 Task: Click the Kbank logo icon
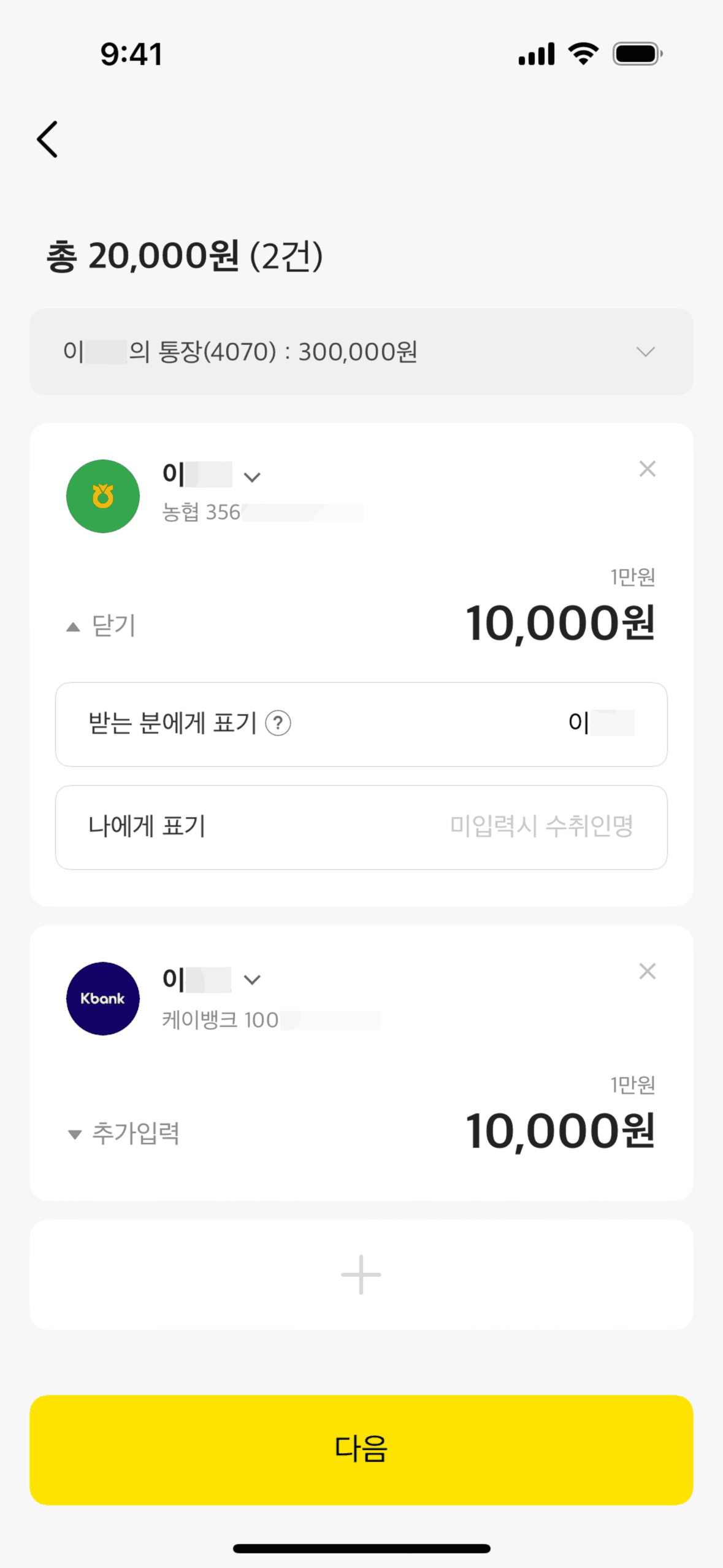coord(103,998)
